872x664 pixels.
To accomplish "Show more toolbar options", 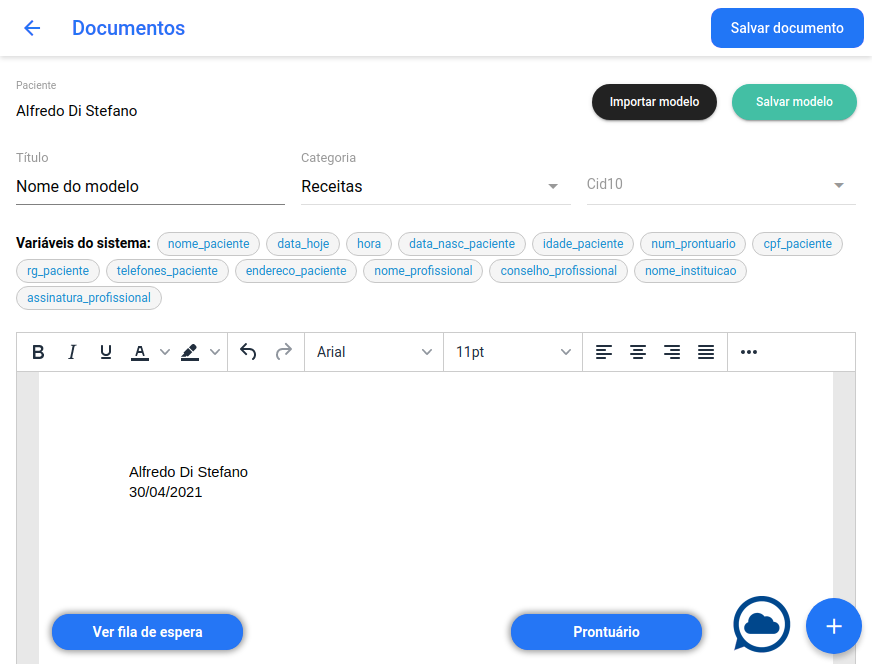I will (x=749, y=352).
